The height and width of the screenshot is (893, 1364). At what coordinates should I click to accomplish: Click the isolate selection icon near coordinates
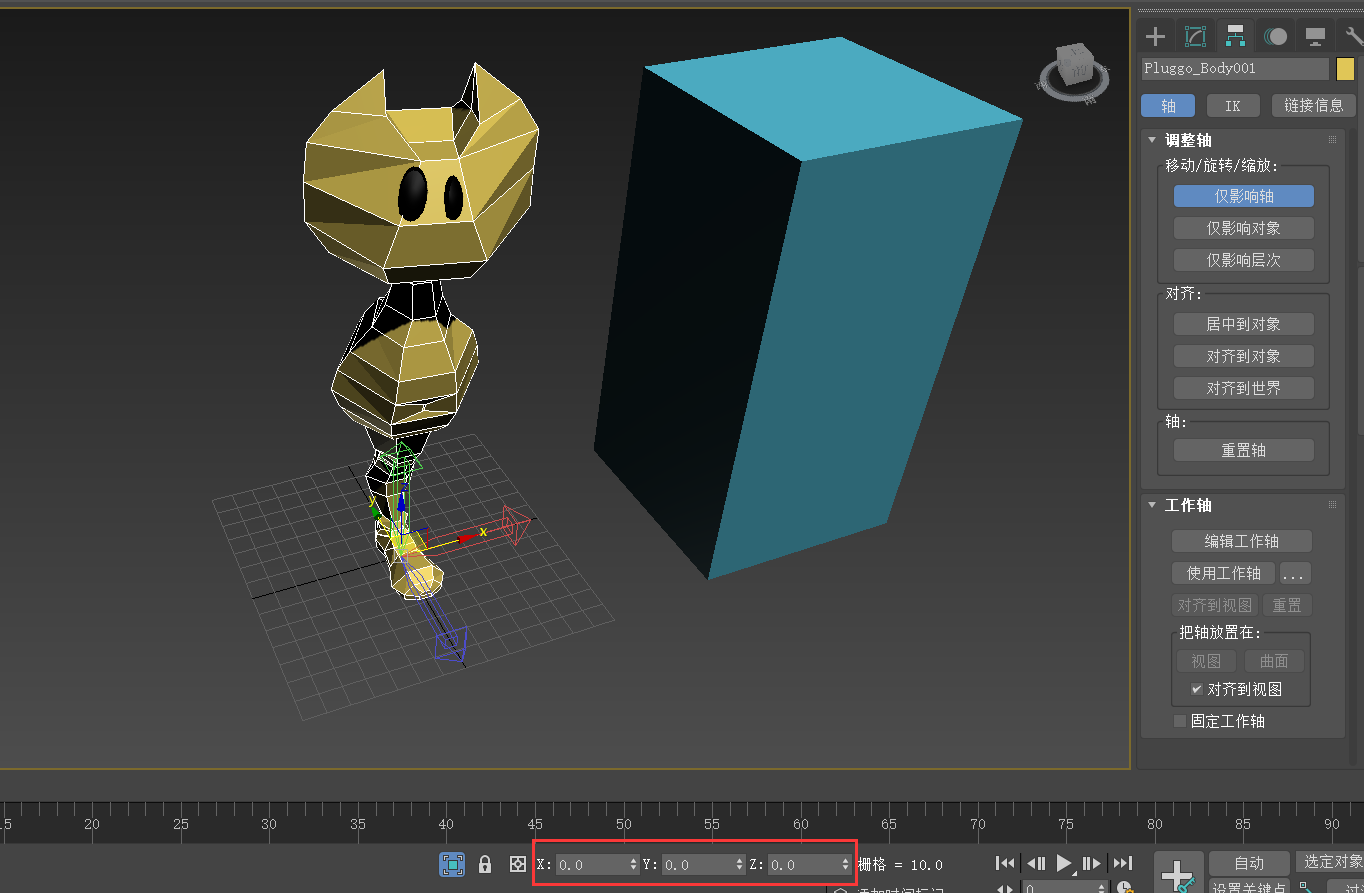[452, 864]
